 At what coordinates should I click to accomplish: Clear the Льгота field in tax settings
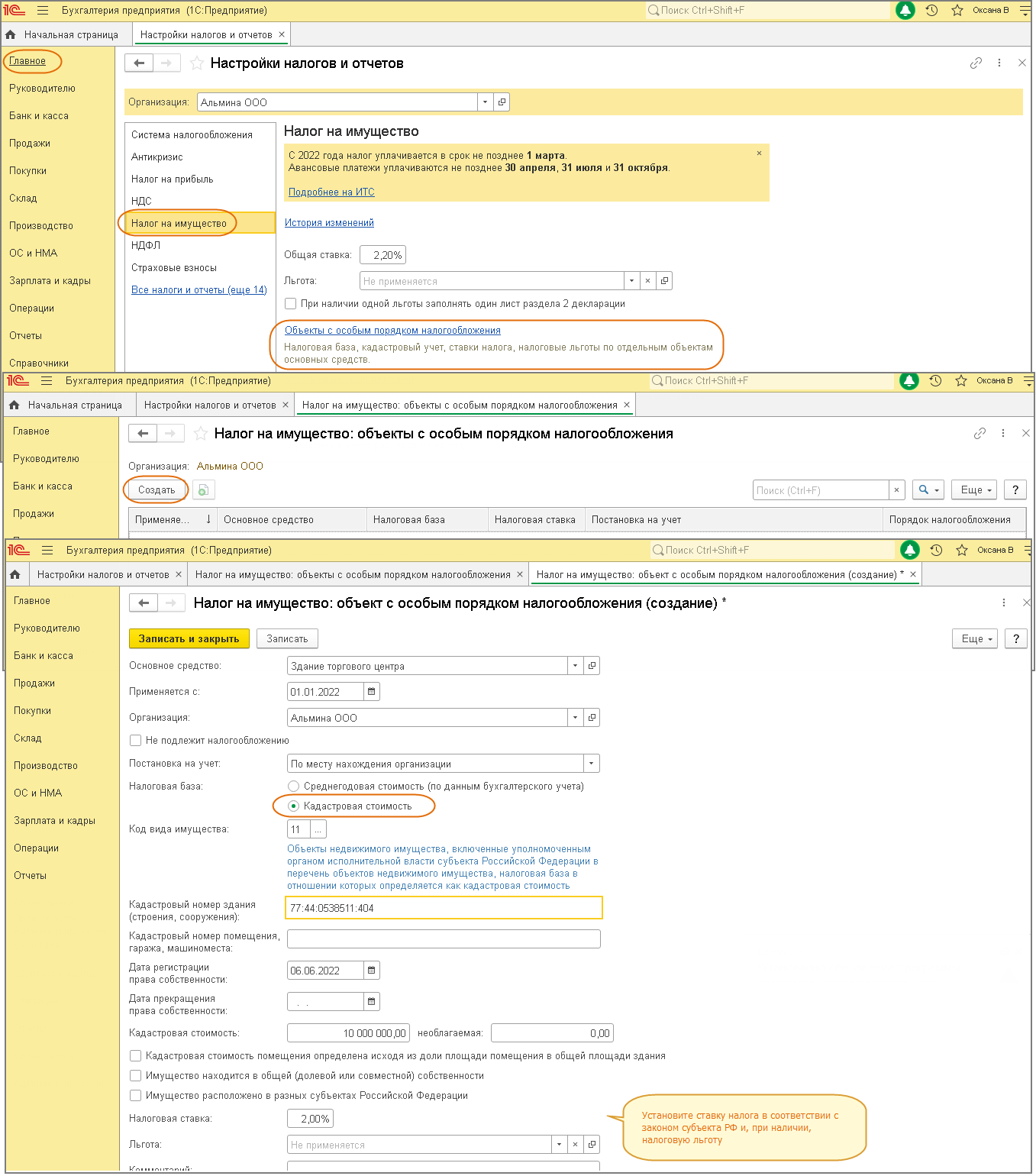(647, 281)
